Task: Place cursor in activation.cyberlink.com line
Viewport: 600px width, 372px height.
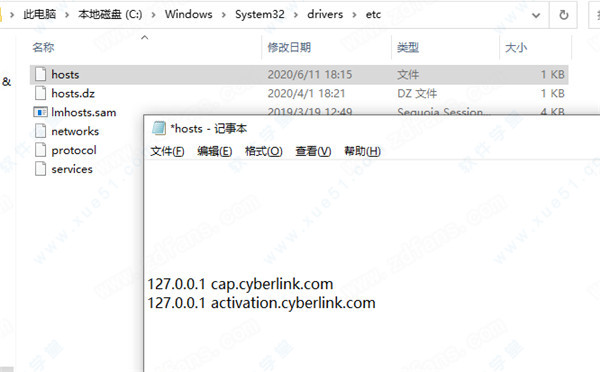Action: click(261, 303)
